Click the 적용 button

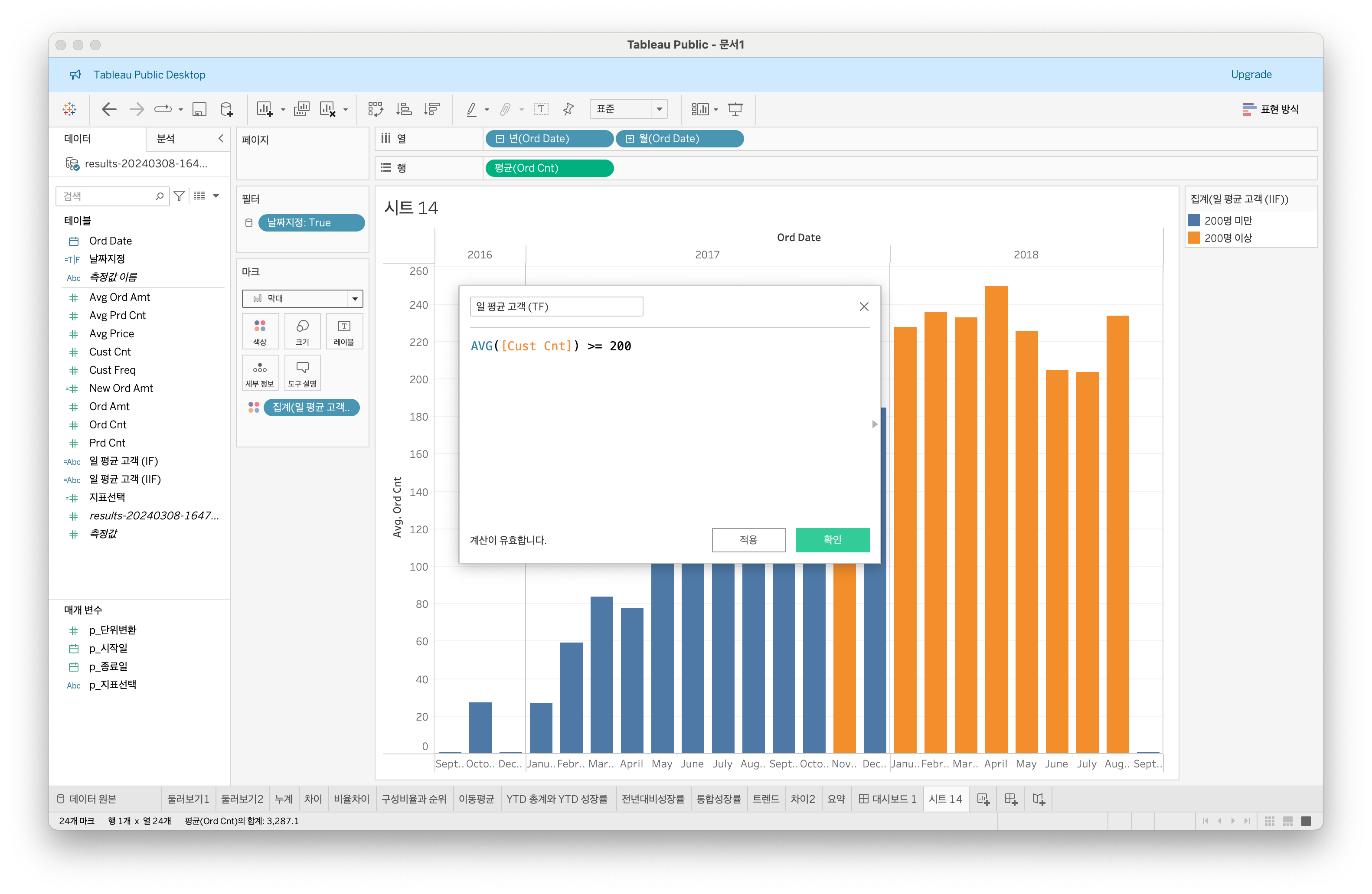click(x=748, y=539)
